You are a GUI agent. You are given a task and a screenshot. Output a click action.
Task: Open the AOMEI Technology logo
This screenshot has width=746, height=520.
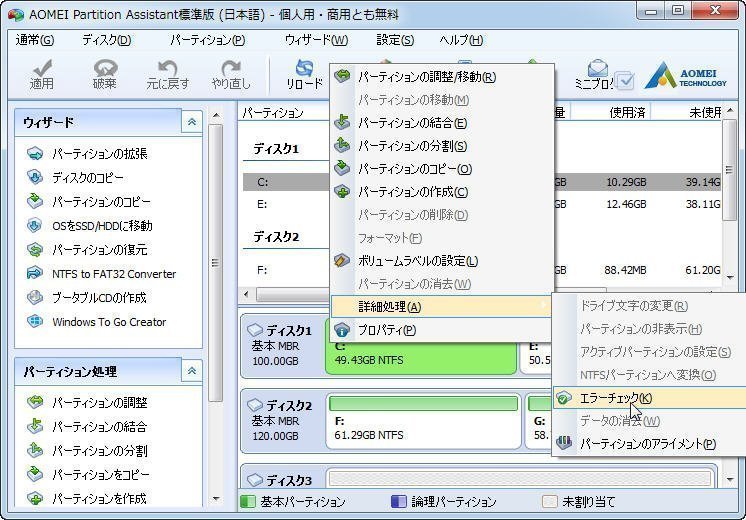685,76
